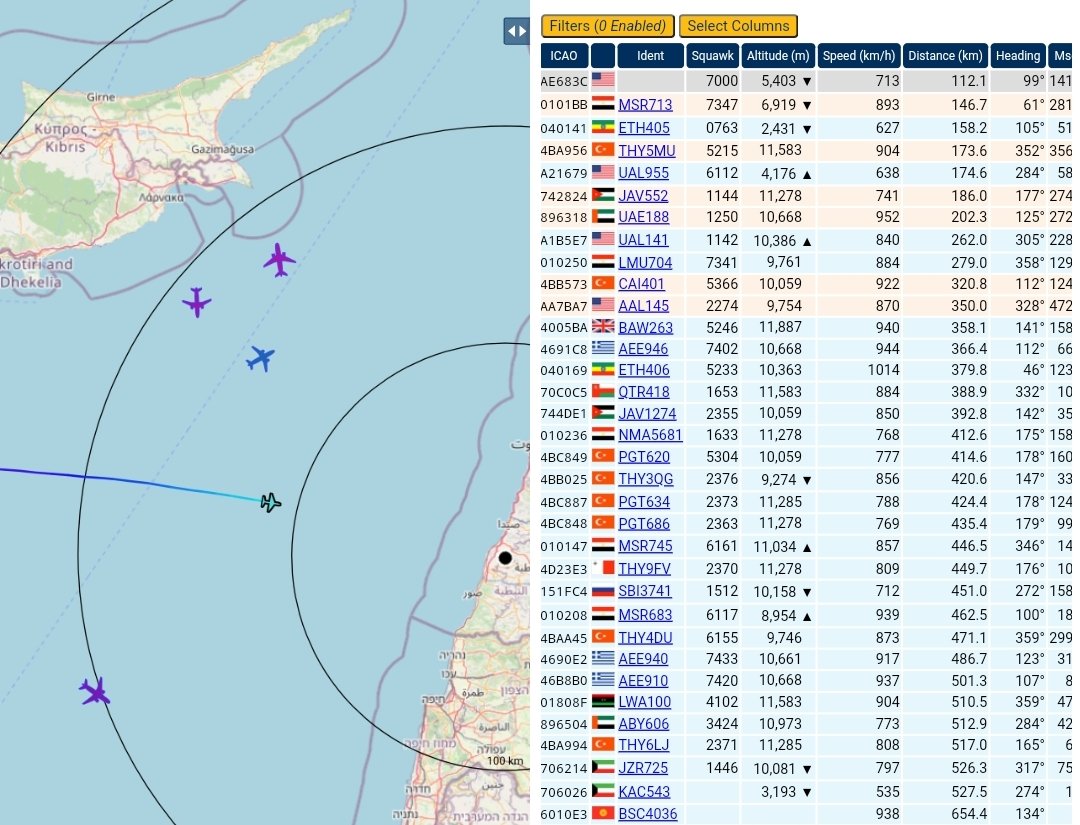
Task: Open the MSR745 flight link
Action: [x=645, y=546]
